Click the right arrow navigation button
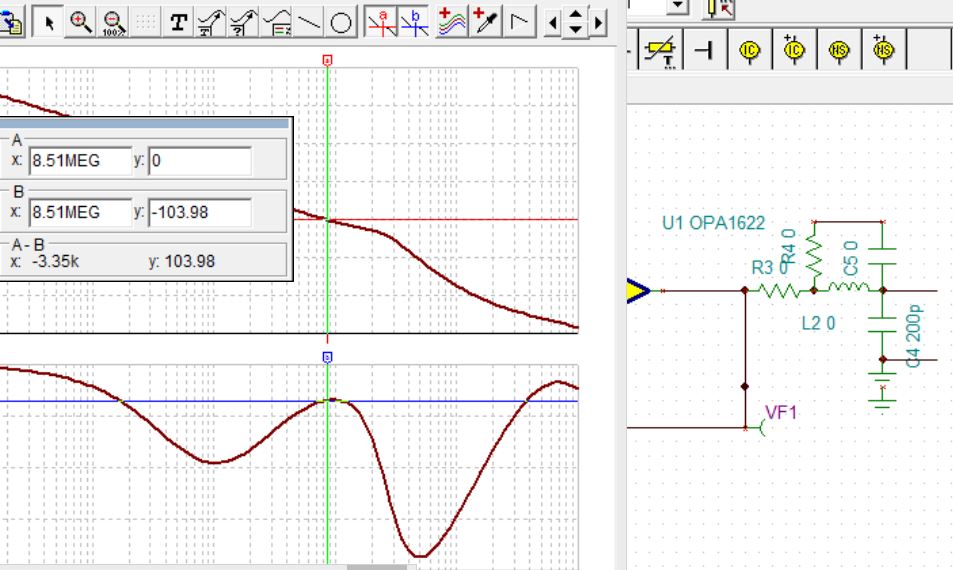The width and height of the screenshot is (953, 570). [x=599, y=23]
